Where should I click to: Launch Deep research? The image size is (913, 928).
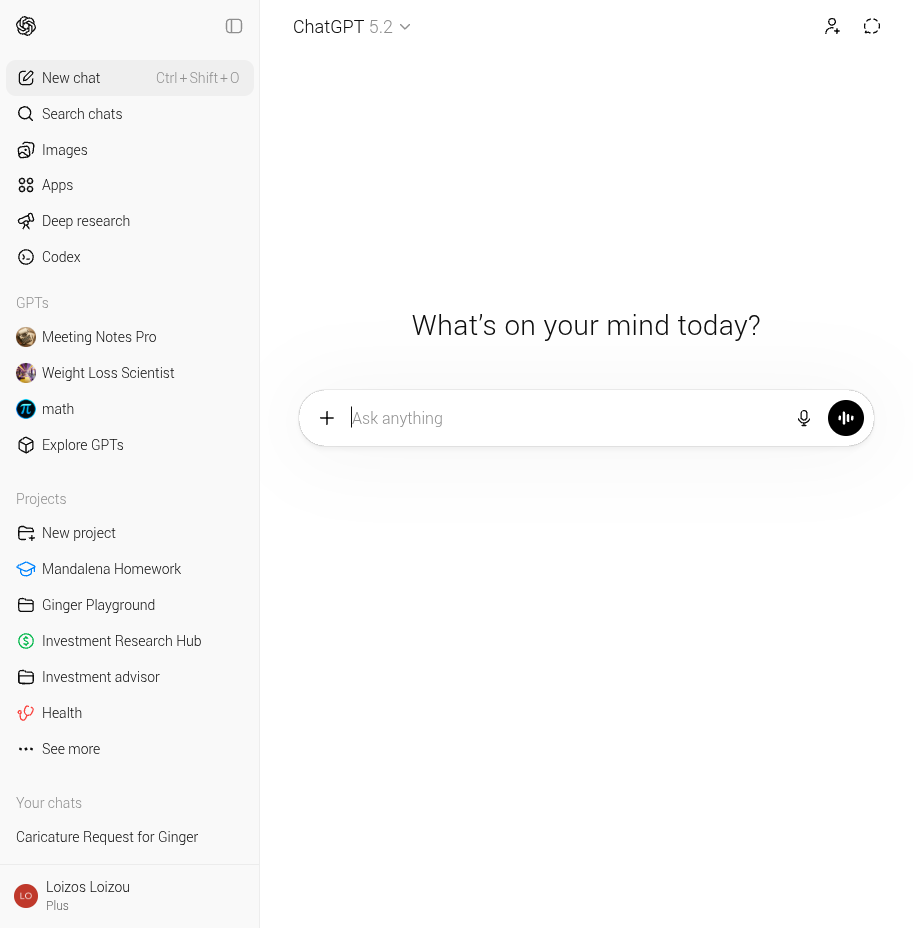(86, 221)
